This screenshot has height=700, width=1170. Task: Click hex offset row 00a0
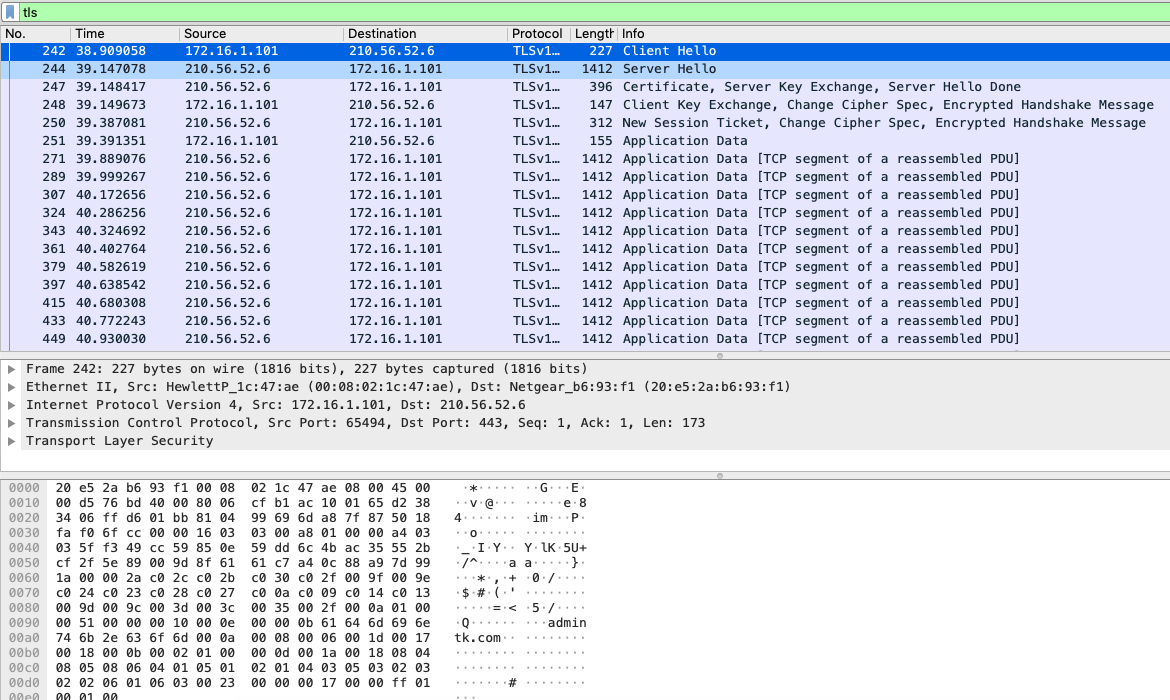click(x=24, y=637)
